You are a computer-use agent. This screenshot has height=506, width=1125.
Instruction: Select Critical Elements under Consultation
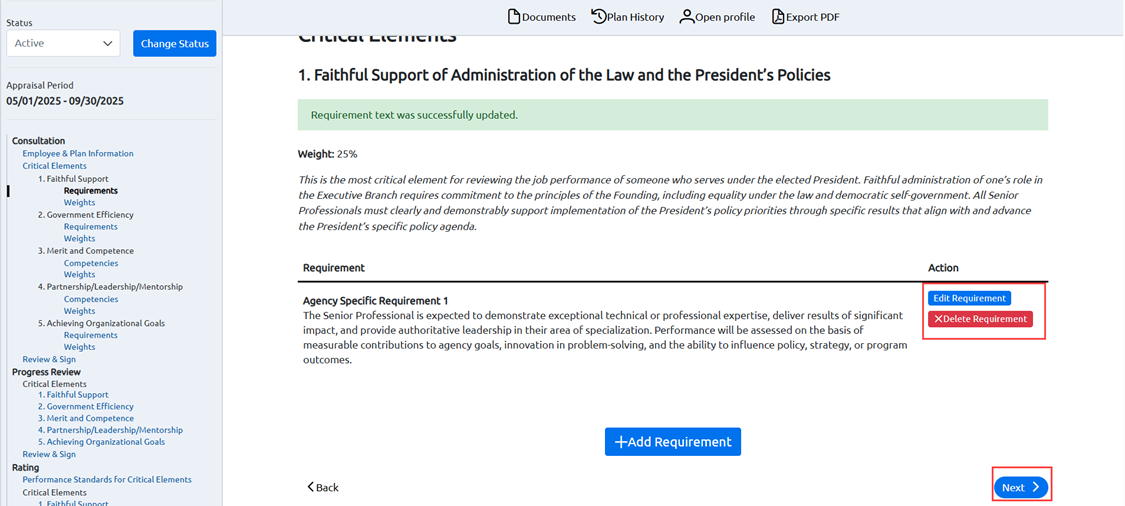click(55, 166)
